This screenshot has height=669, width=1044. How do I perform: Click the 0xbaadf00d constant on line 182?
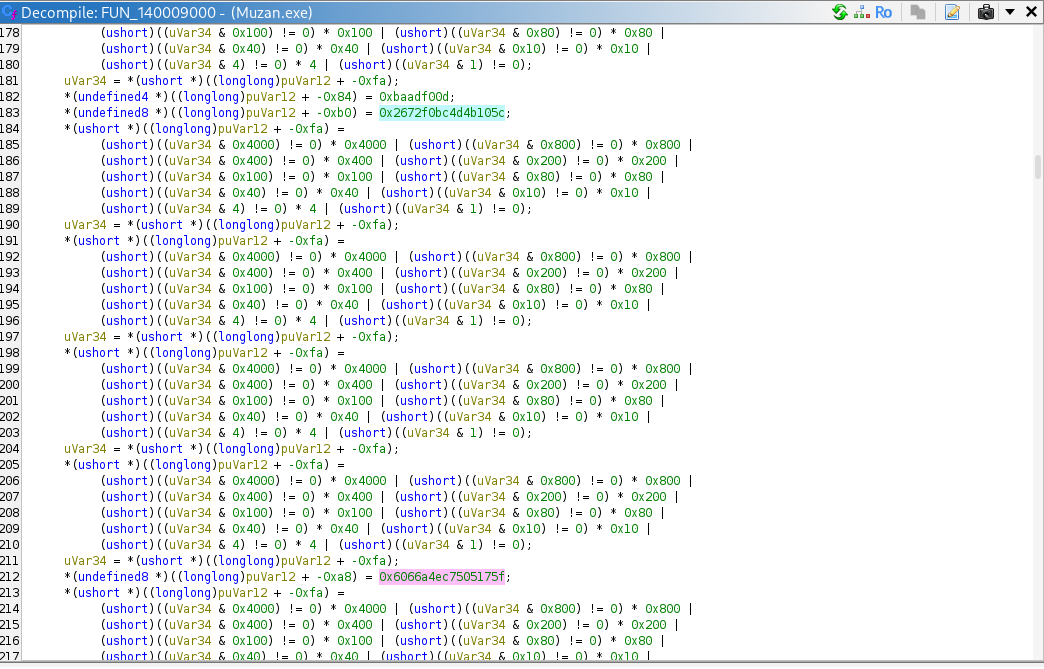(x=417, y=97)
